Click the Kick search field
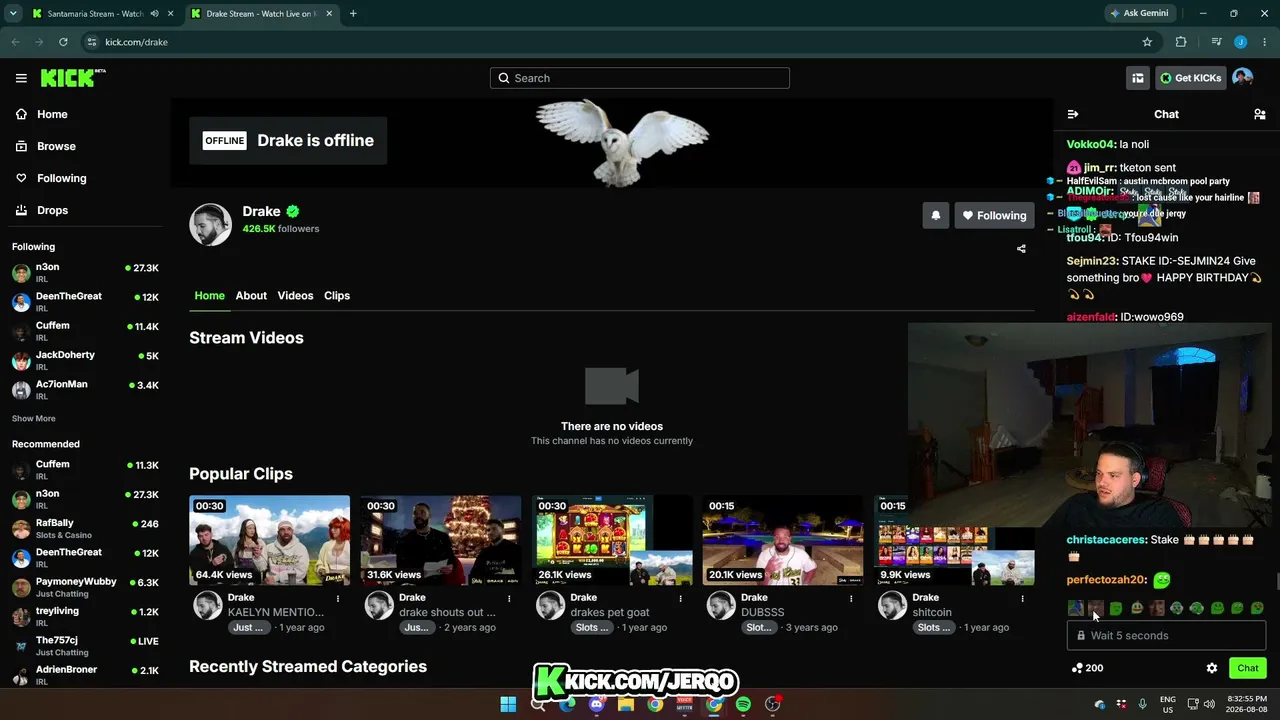This screenshot has width=1280, height=720. pyautogui.click(x=640, y=78)
